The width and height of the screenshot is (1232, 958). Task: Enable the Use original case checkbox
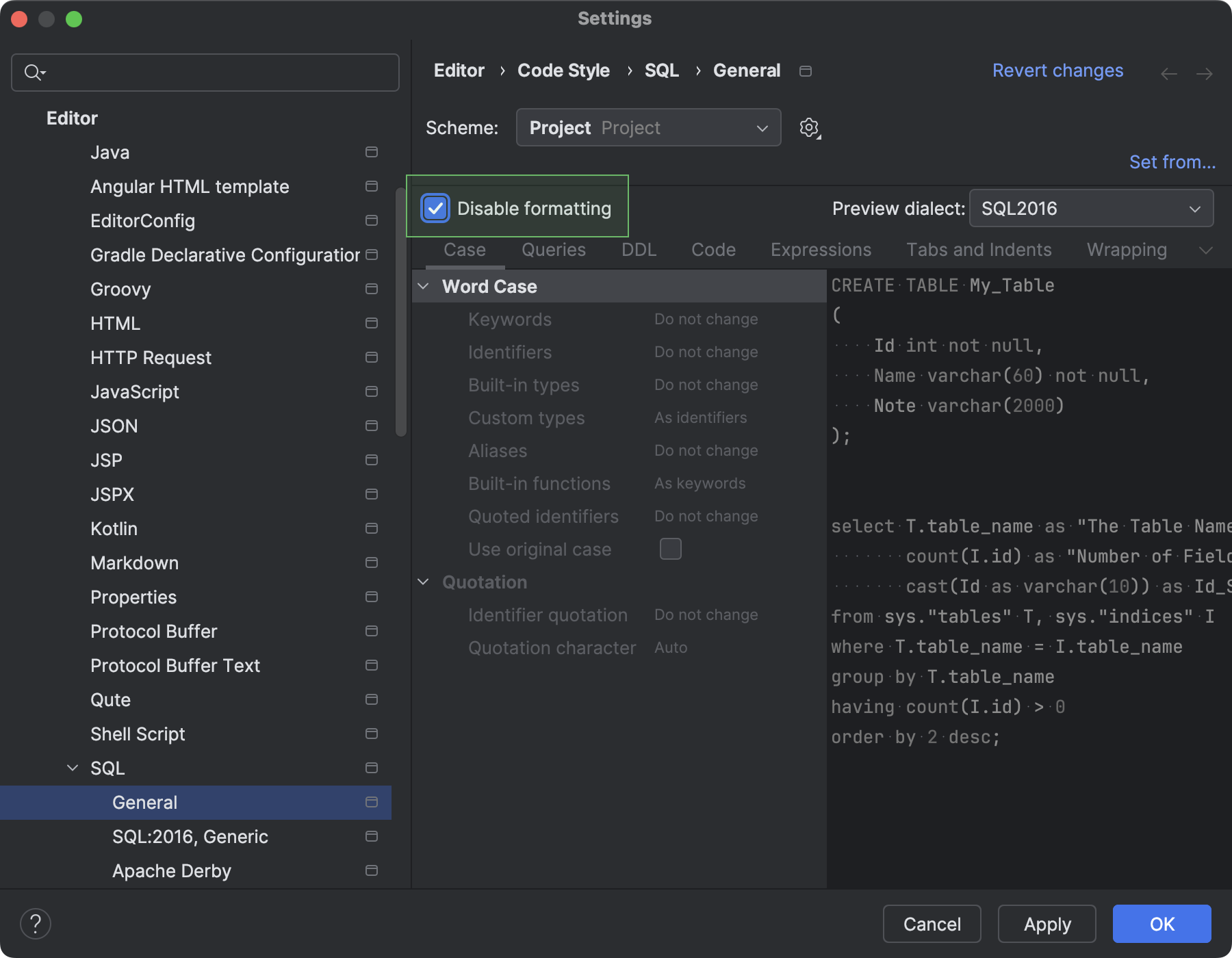tap(671, 548)
